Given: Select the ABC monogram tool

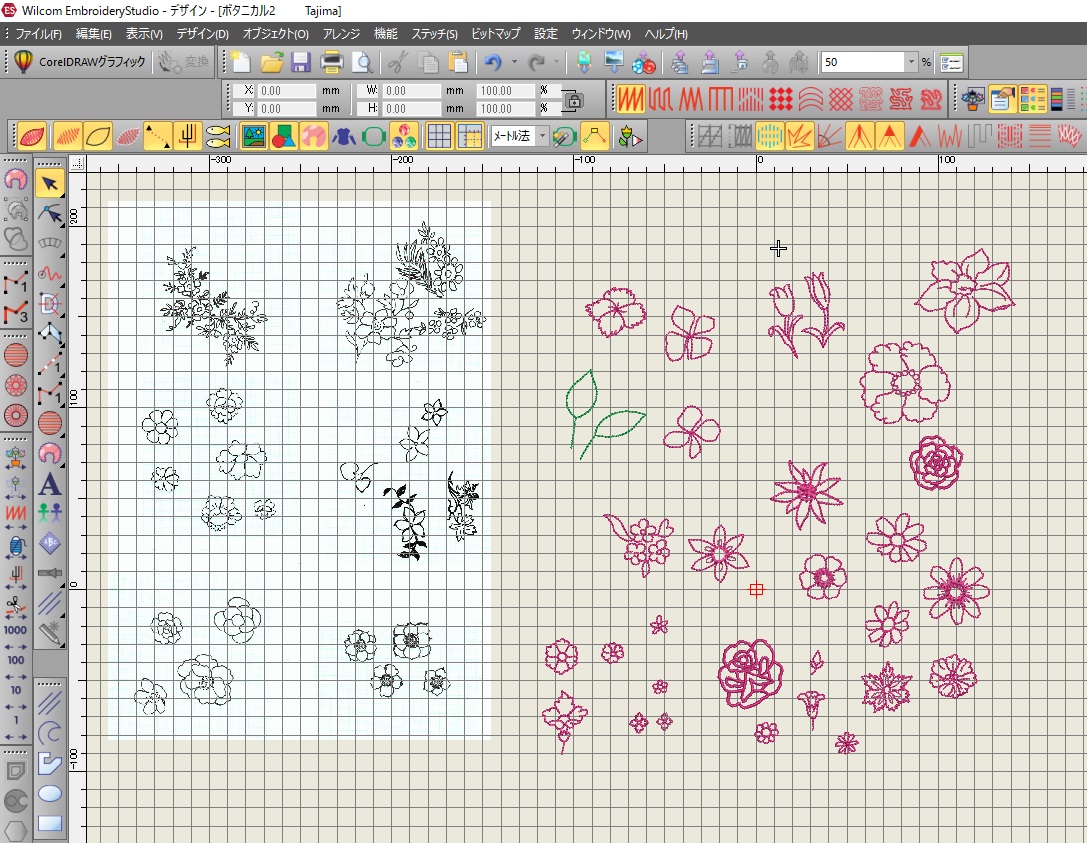Looking at the screenshot, I should point(49,543).
